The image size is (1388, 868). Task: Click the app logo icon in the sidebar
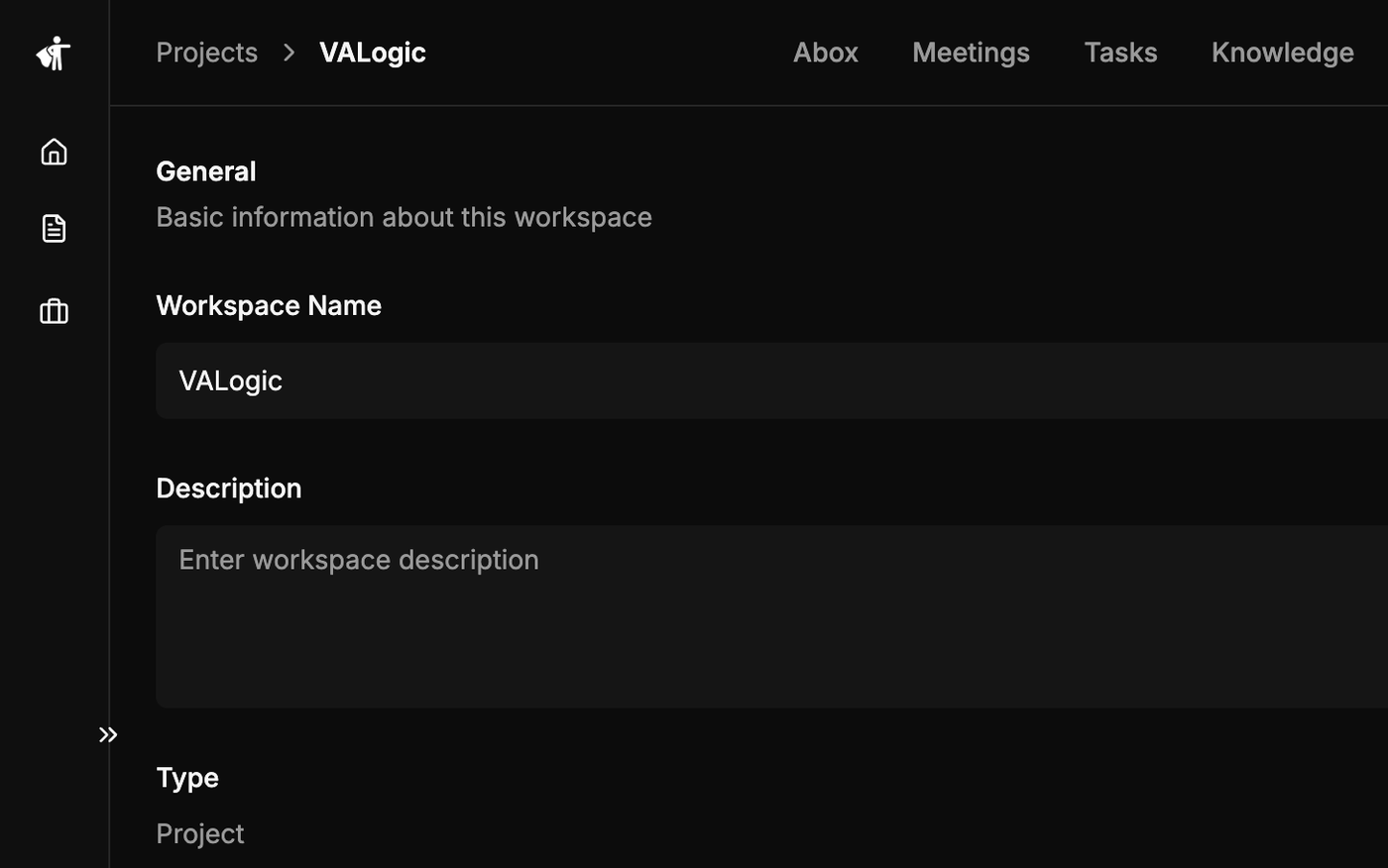(x=54, y=54)
